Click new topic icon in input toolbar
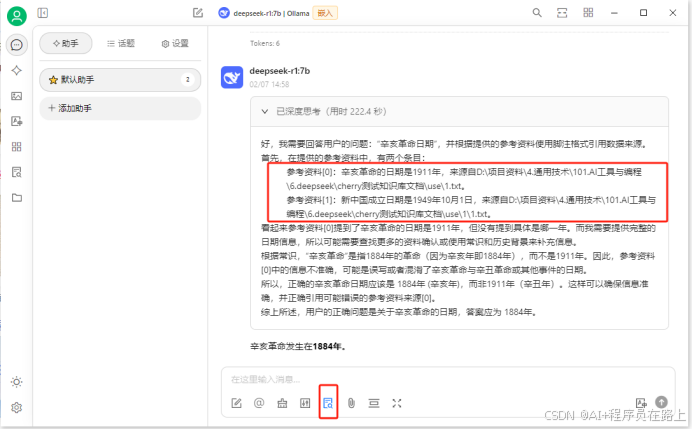The height and width of the screenshot is (429, 692). [x=237, y=403]
